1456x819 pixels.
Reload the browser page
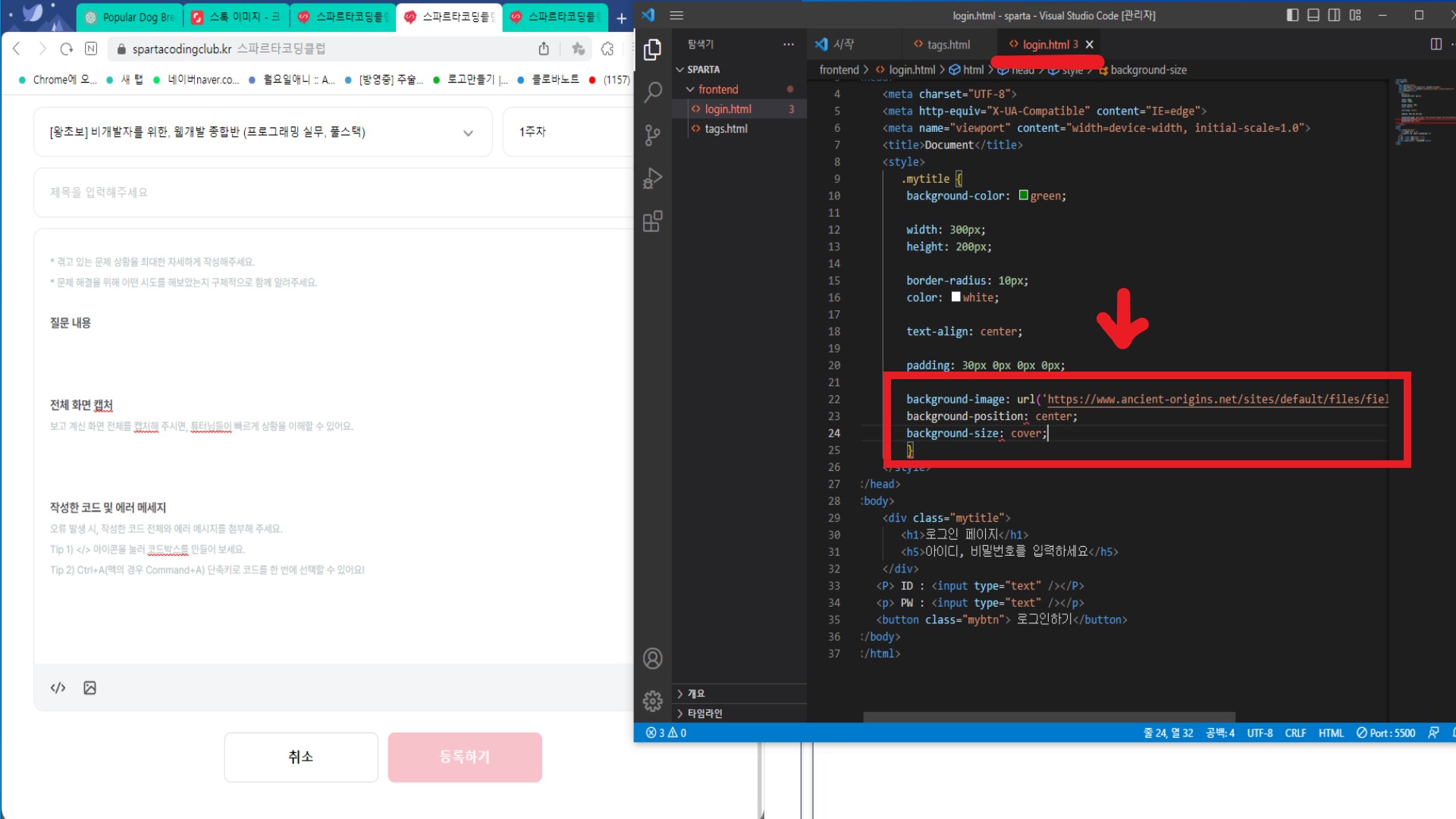tap(67, 49)
